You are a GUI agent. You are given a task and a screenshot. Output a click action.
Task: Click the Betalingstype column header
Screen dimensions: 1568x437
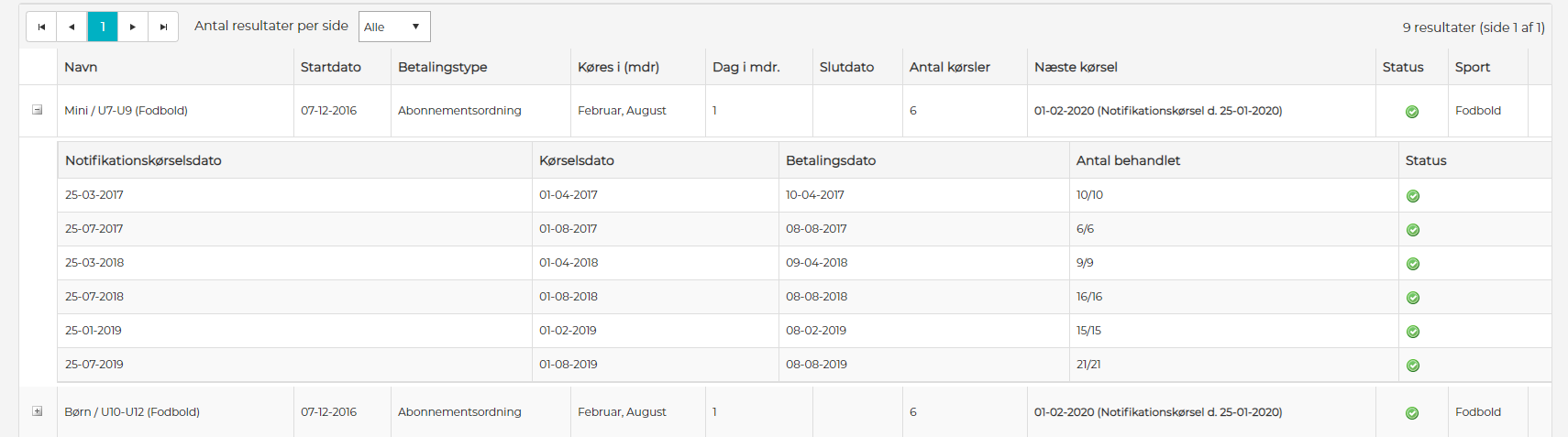click(442, 67)
